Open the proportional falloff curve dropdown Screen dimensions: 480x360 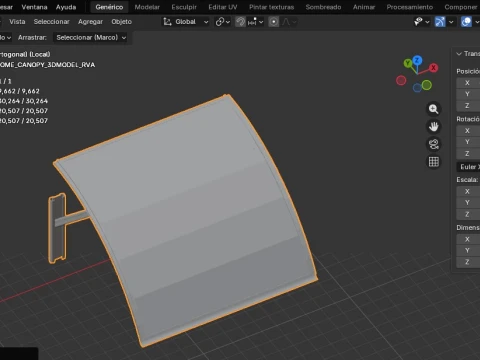289,22
